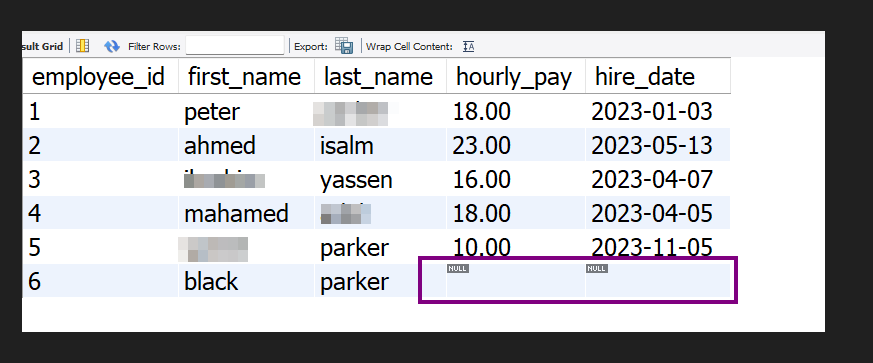Select first_name cell 'black'

[246, 281]
